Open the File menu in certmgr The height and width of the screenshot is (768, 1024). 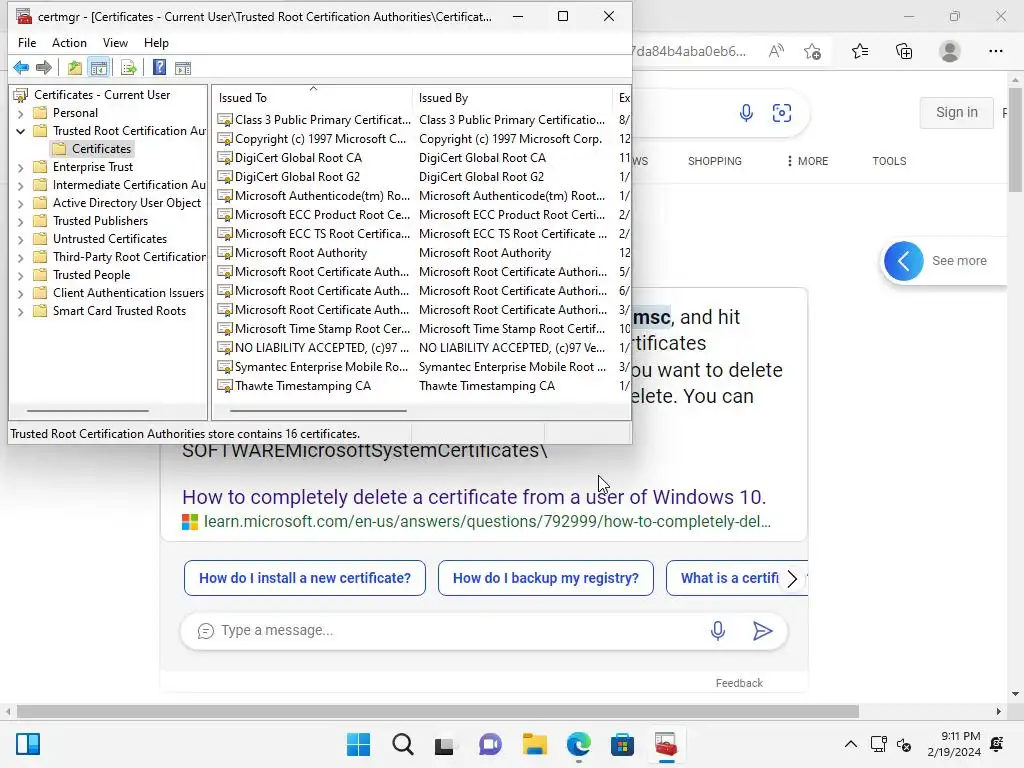(x=27, y=42)
